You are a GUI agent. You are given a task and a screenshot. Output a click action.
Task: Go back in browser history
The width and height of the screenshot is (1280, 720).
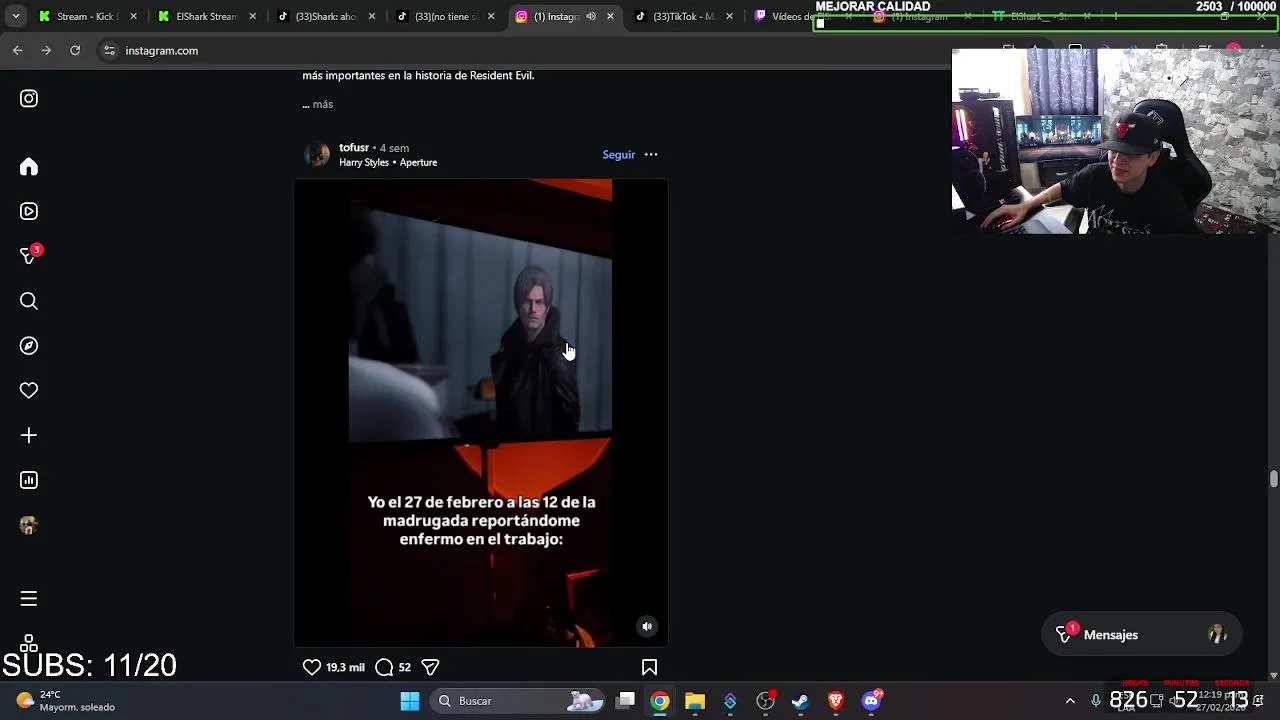[x=18, y=50]
